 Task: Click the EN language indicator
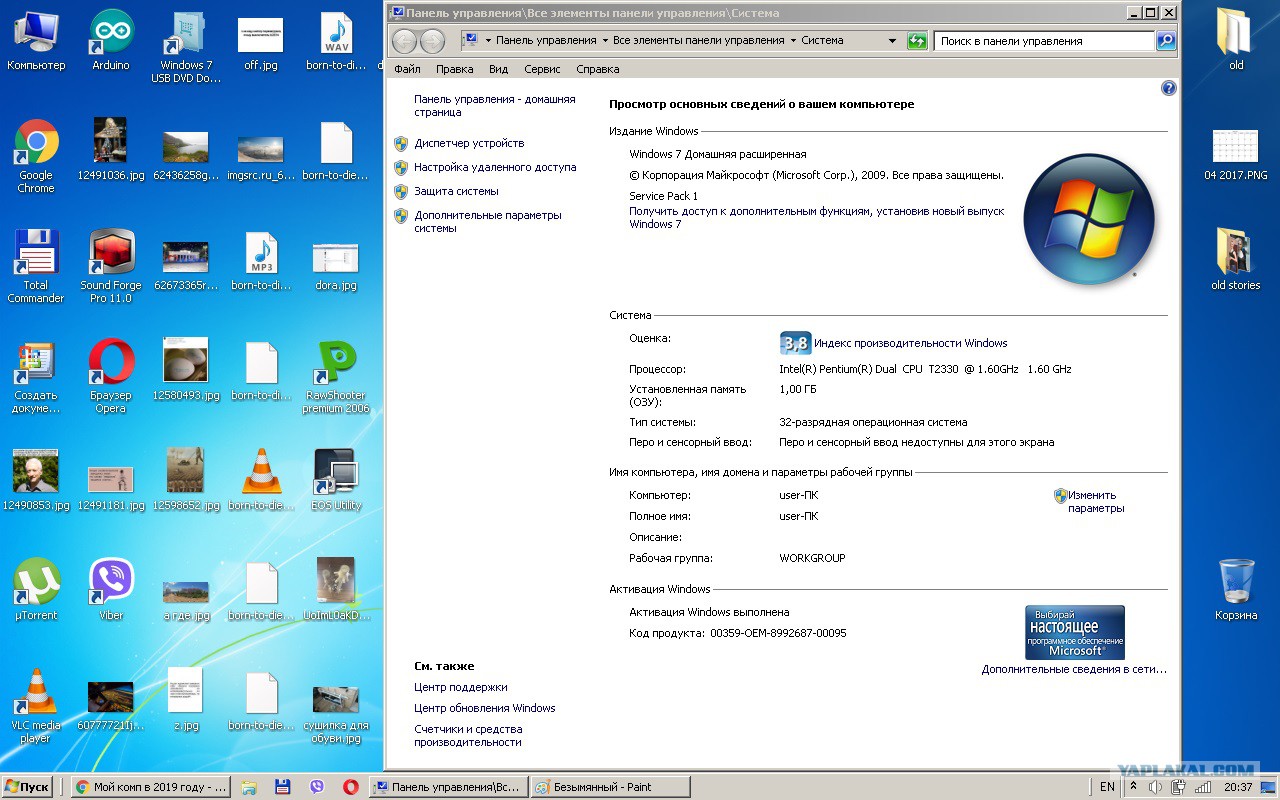(x=1107, y=787)
